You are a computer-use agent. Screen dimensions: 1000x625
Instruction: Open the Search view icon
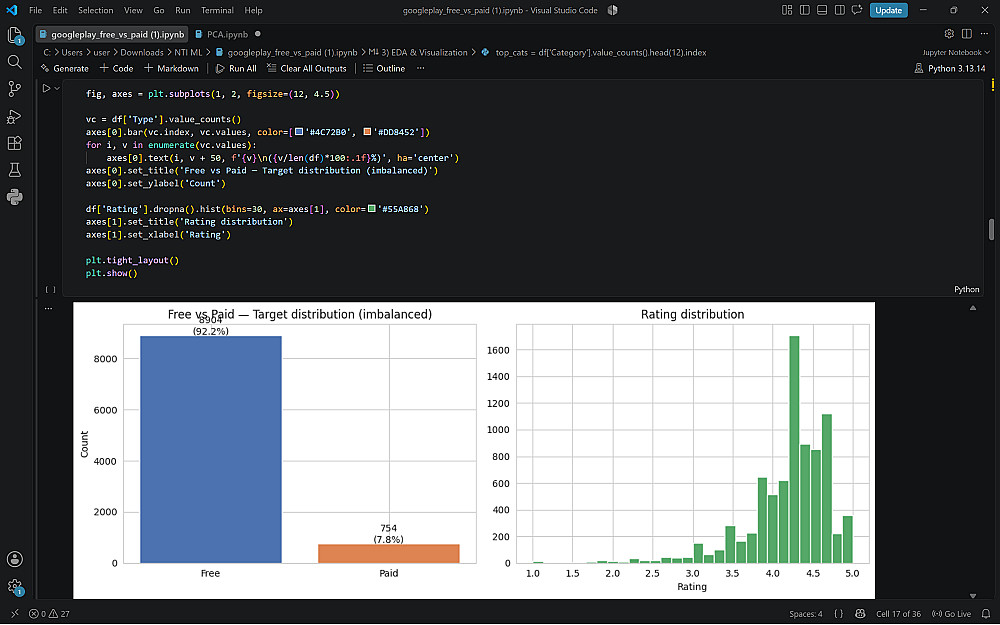click(14, 62)
